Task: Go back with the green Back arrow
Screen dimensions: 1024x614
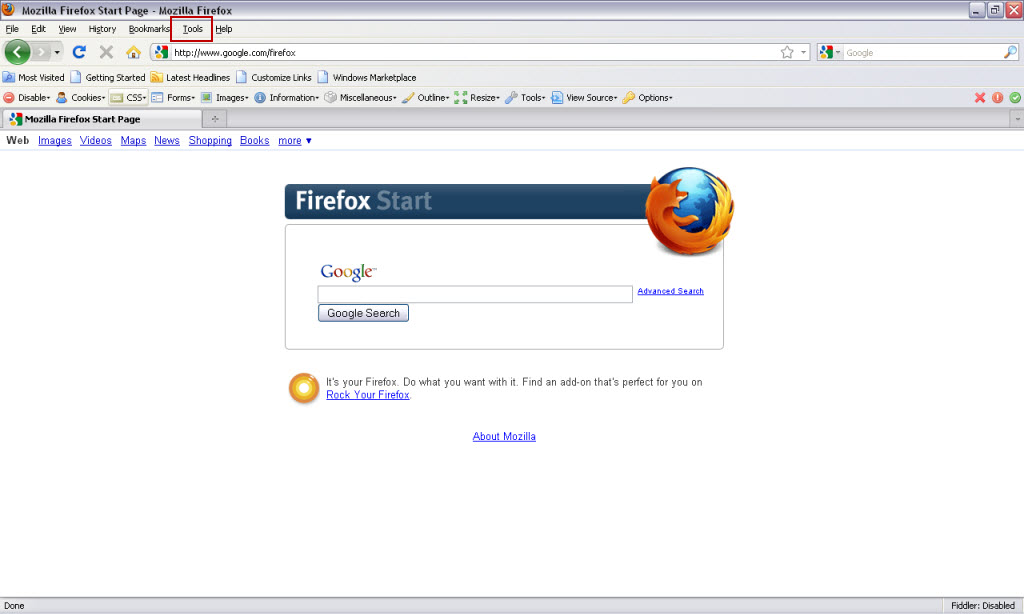Action: 17,52
